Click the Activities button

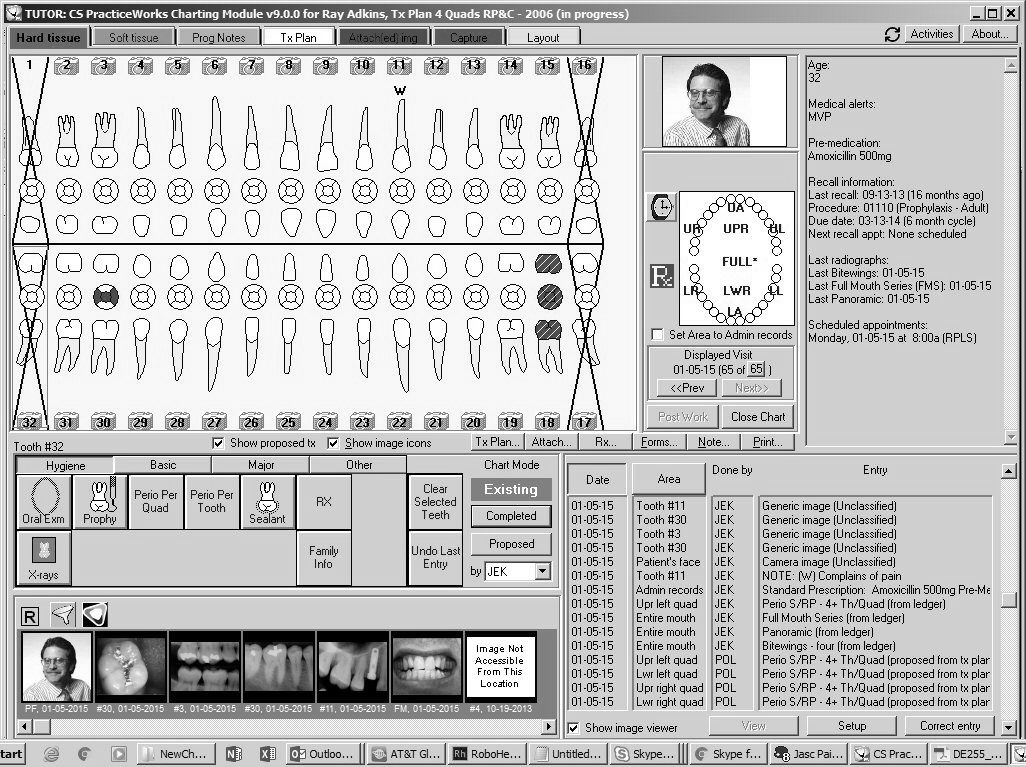coord(932,34)
